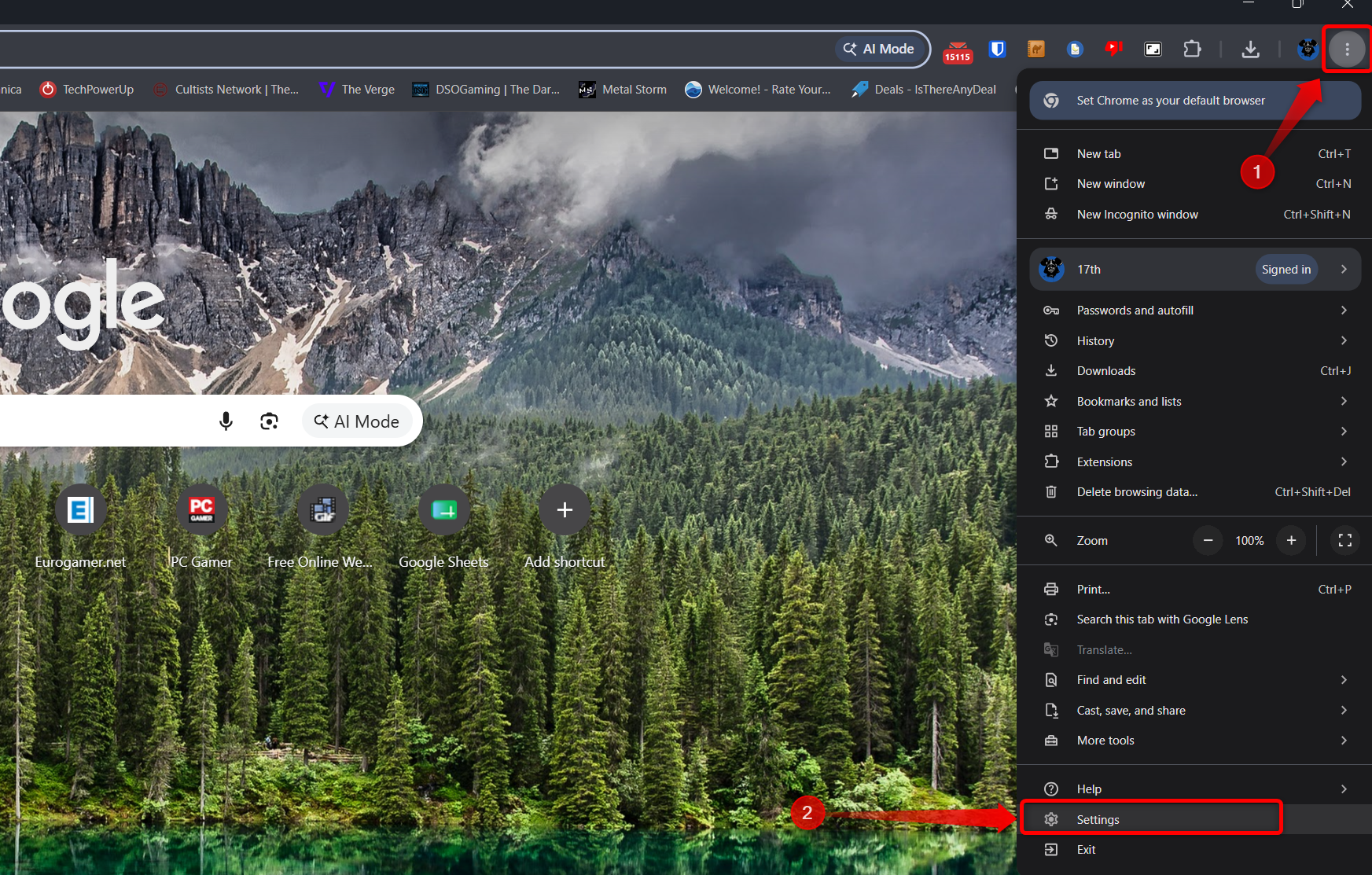Open the Bitwarden shield extension icon
The width and height of the screenshot is (1372, 875).
tap(997, 49)
